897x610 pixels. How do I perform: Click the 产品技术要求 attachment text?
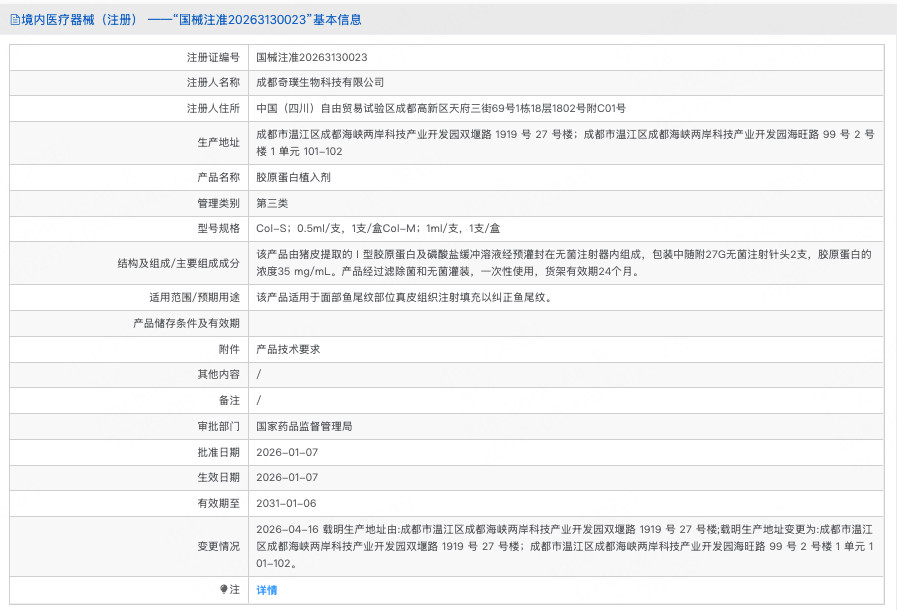(x=288, y=349)
